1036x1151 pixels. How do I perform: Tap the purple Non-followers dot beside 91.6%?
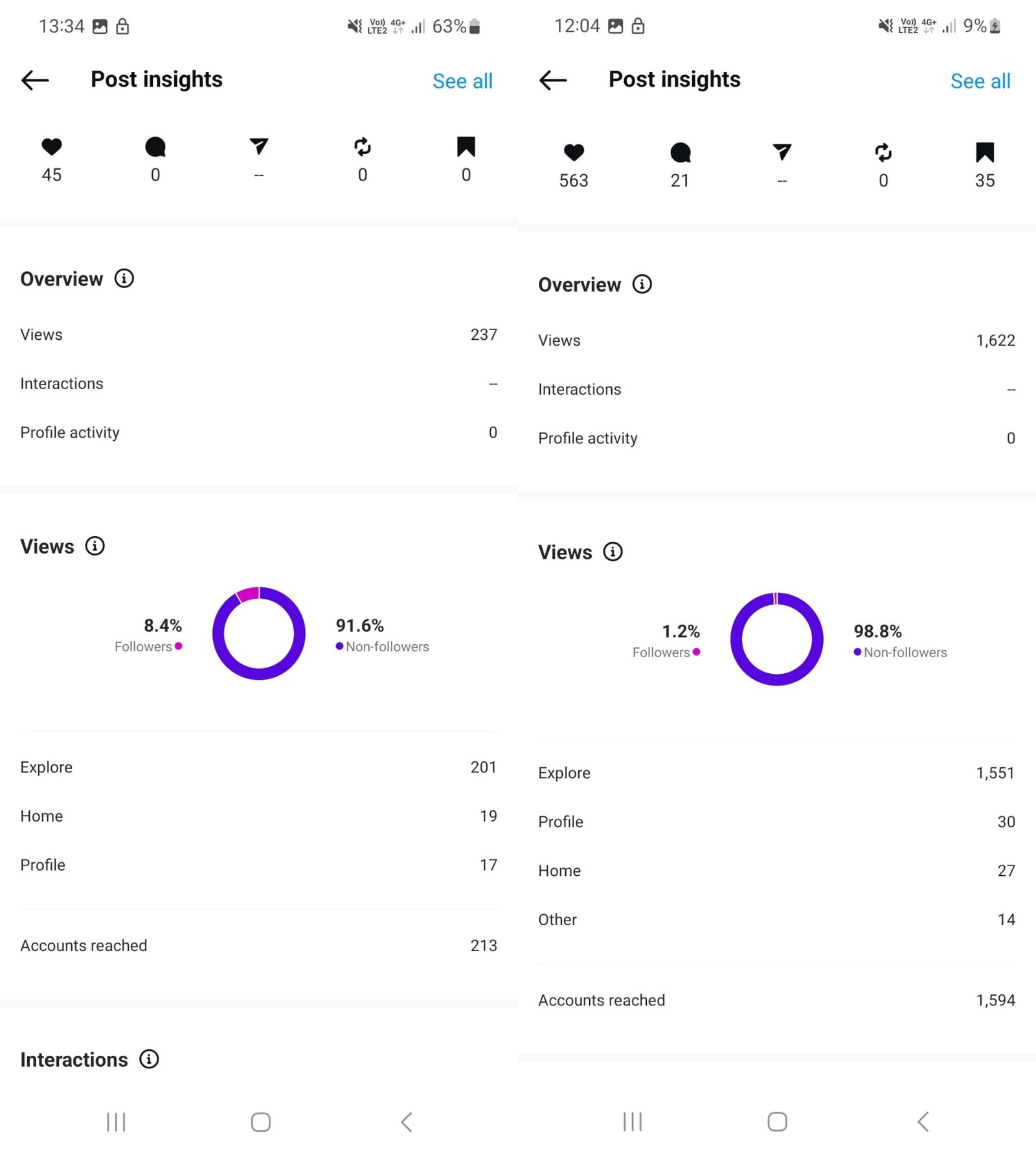click(x=339, y=646)
